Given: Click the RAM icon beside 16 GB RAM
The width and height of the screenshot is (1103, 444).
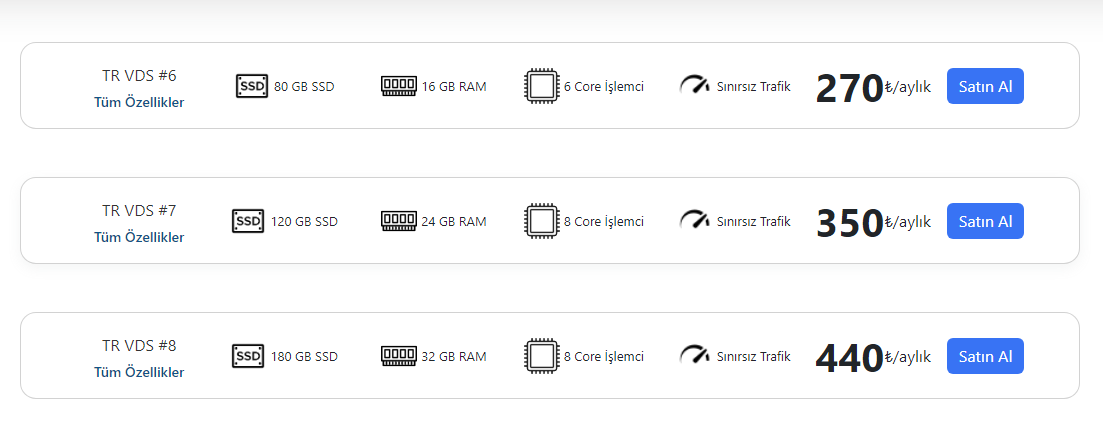Looking at the screenshot, I should click(x=399, y=86).
